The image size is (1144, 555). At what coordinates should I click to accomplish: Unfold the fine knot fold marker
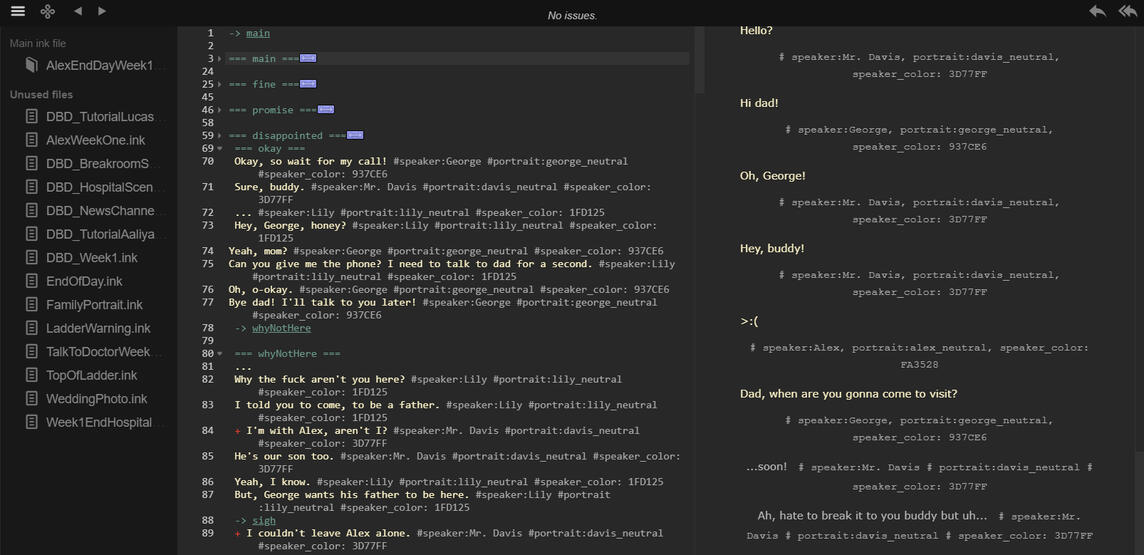(x=308, y=85)
